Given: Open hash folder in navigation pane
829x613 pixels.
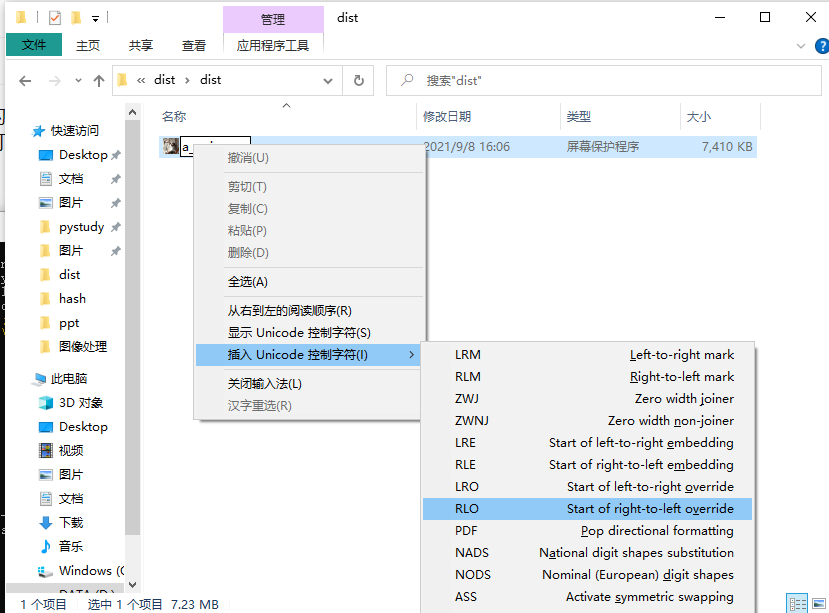Looking at the screenshot, I should coord(72,299).
